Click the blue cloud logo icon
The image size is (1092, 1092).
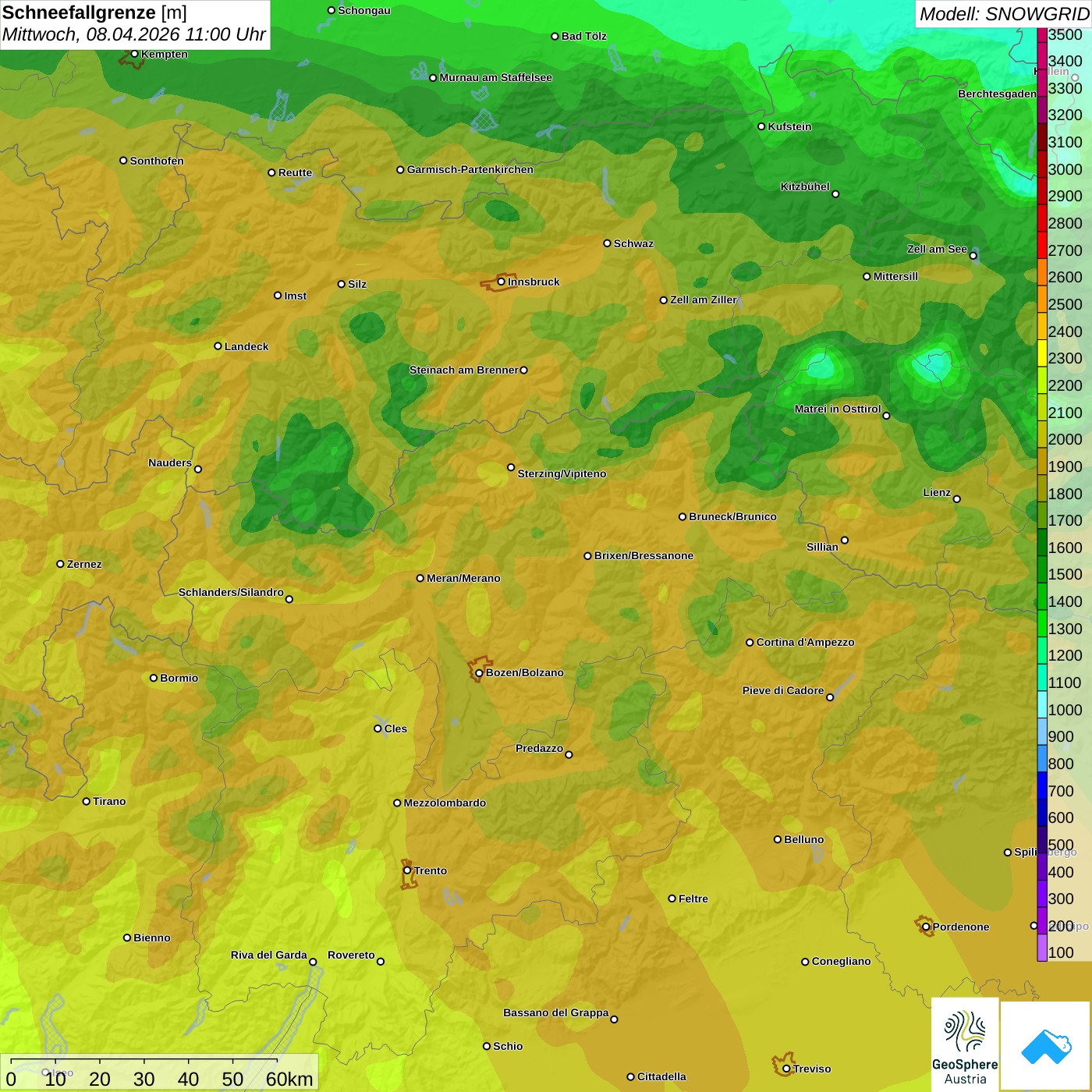pos(1046,1047)
